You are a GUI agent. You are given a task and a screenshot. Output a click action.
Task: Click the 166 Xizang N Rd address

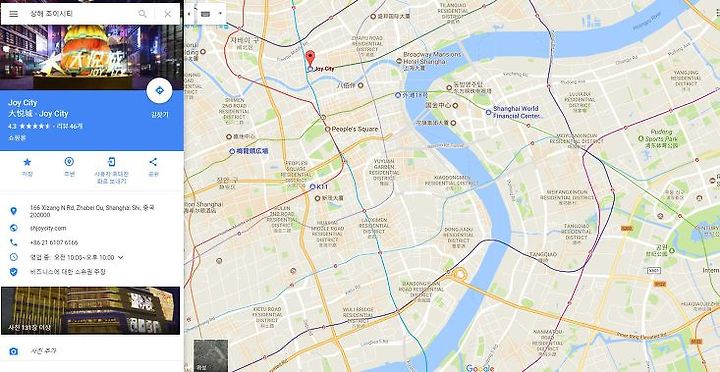[92, 211]
